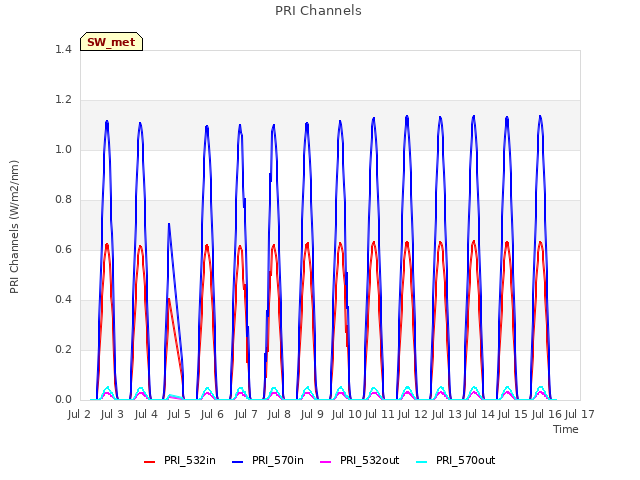The height and width of the screenshot is (480, 640).
Task: Click the Jul 11 x-axis tick label
Action: pos(380,414)
